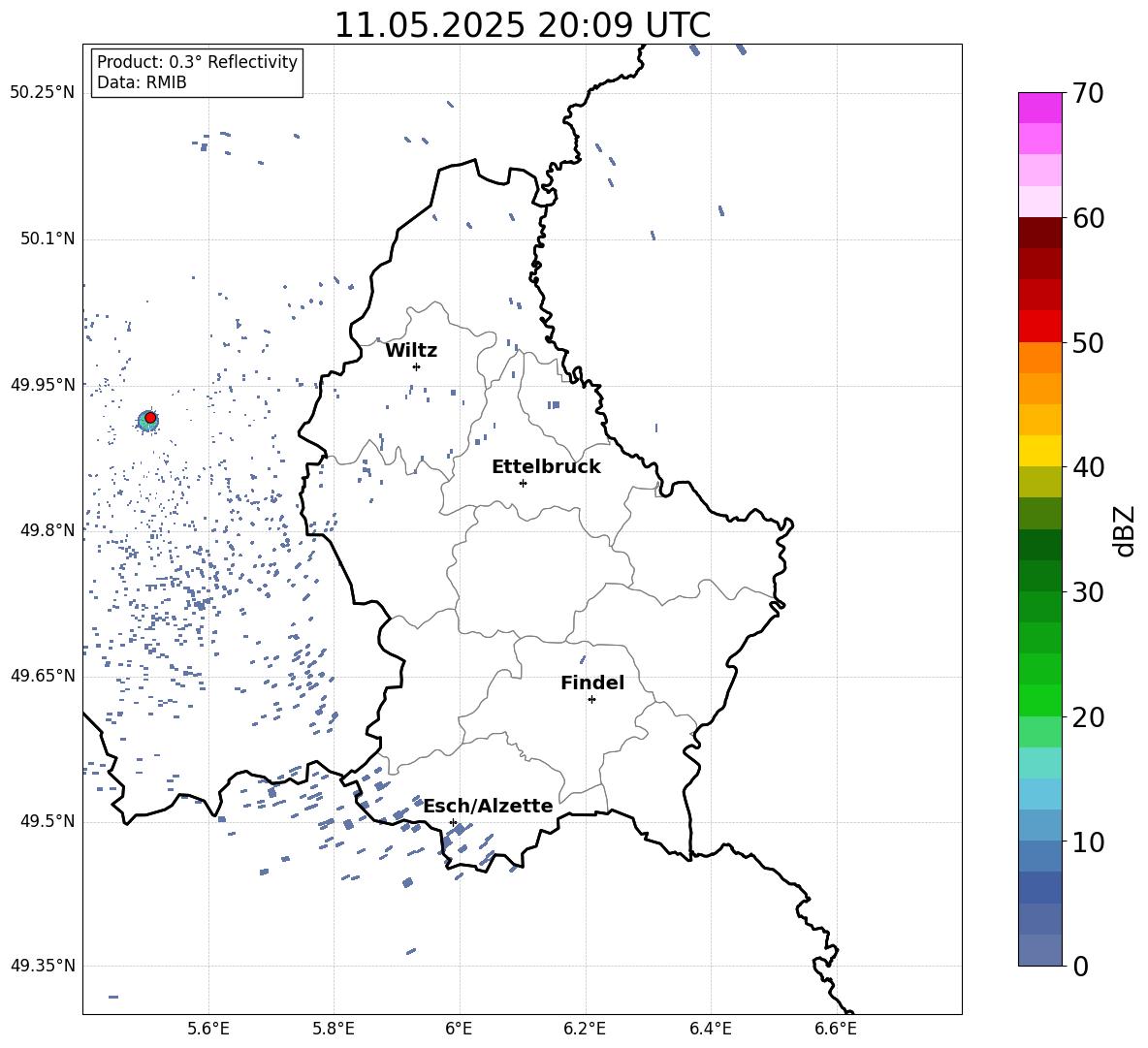Click the red radar site marker
1148x1048 pixels.
coord(150,418)
